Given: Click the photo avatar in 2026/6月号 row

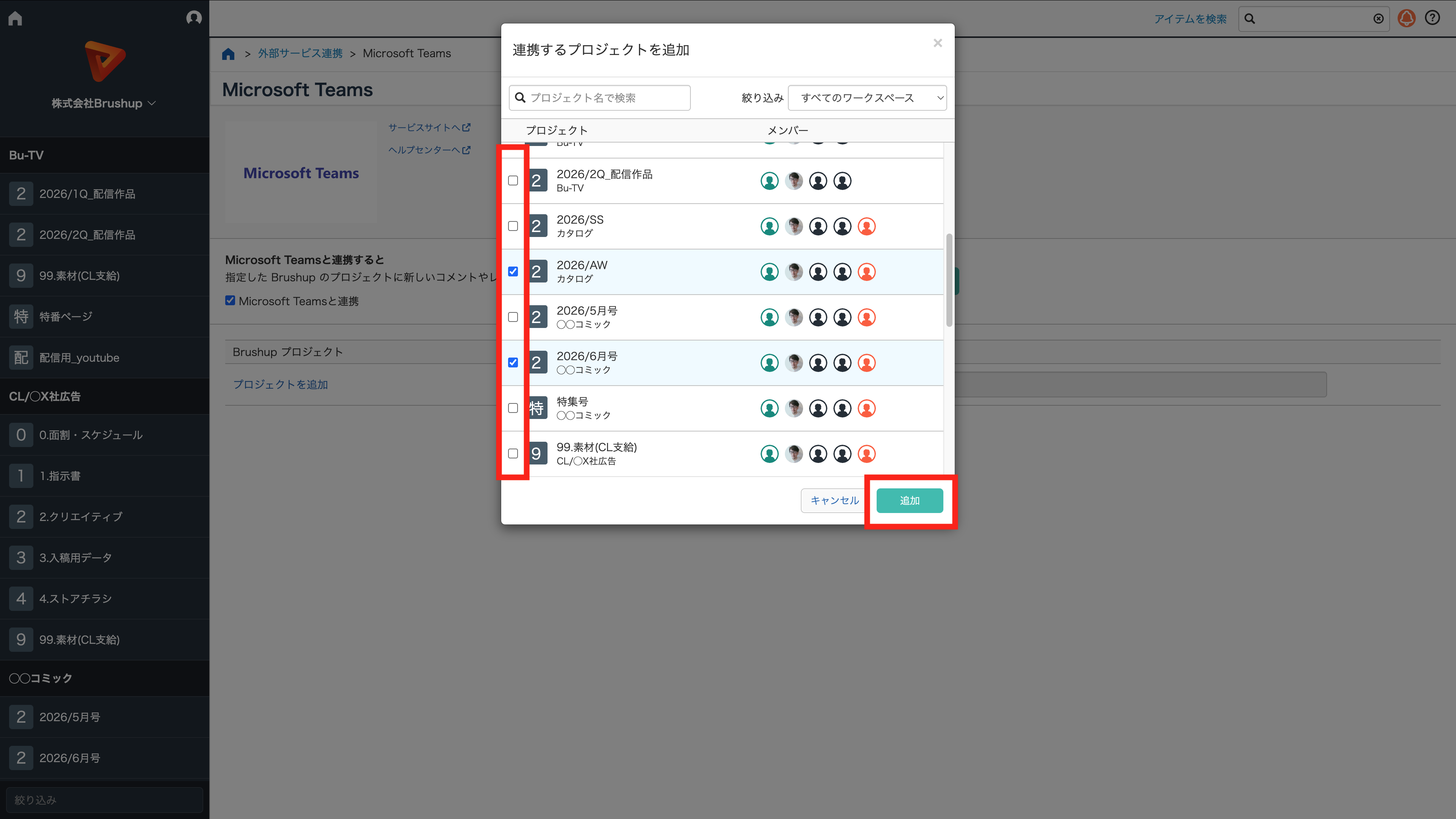Looking at the screenshot, I should [794, 363].
